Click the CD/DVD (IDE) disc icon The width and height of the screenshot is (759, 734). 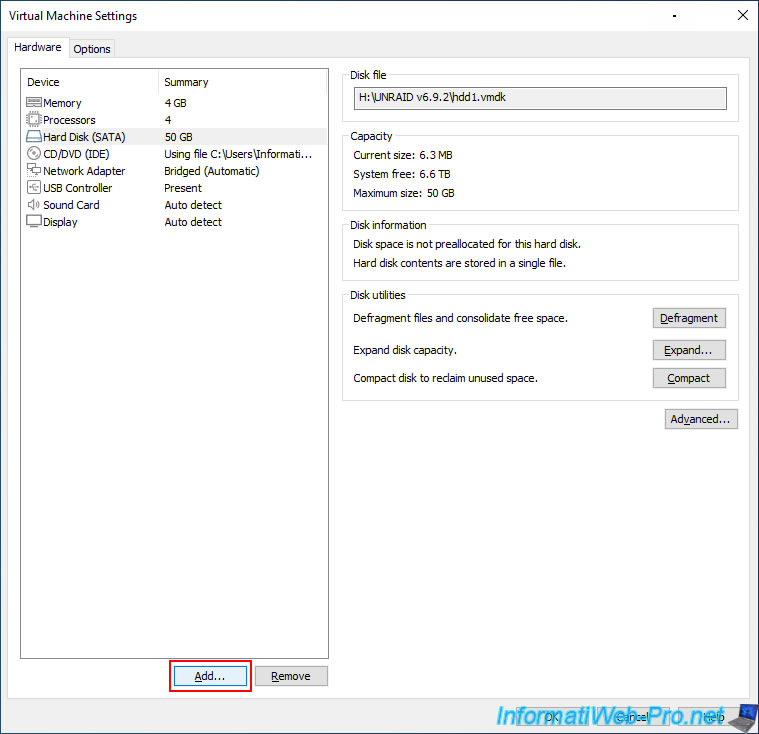click(33, 154)
